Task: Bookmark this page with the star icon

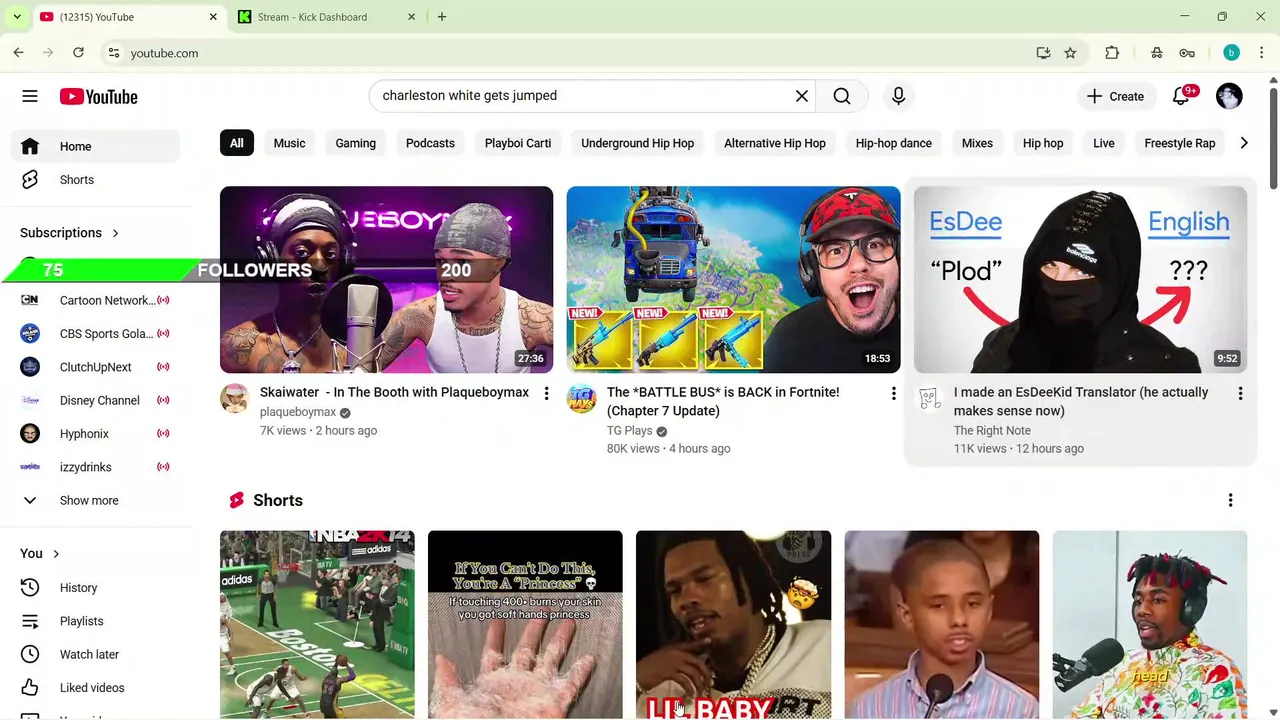Action: tap(1070, 53)
